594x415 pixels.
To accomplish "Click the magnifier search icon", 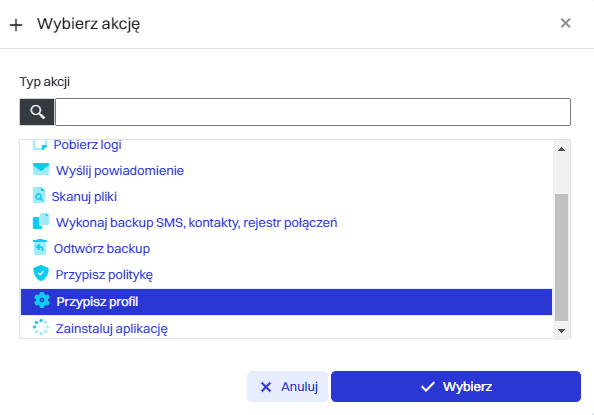I will (37, 112).
